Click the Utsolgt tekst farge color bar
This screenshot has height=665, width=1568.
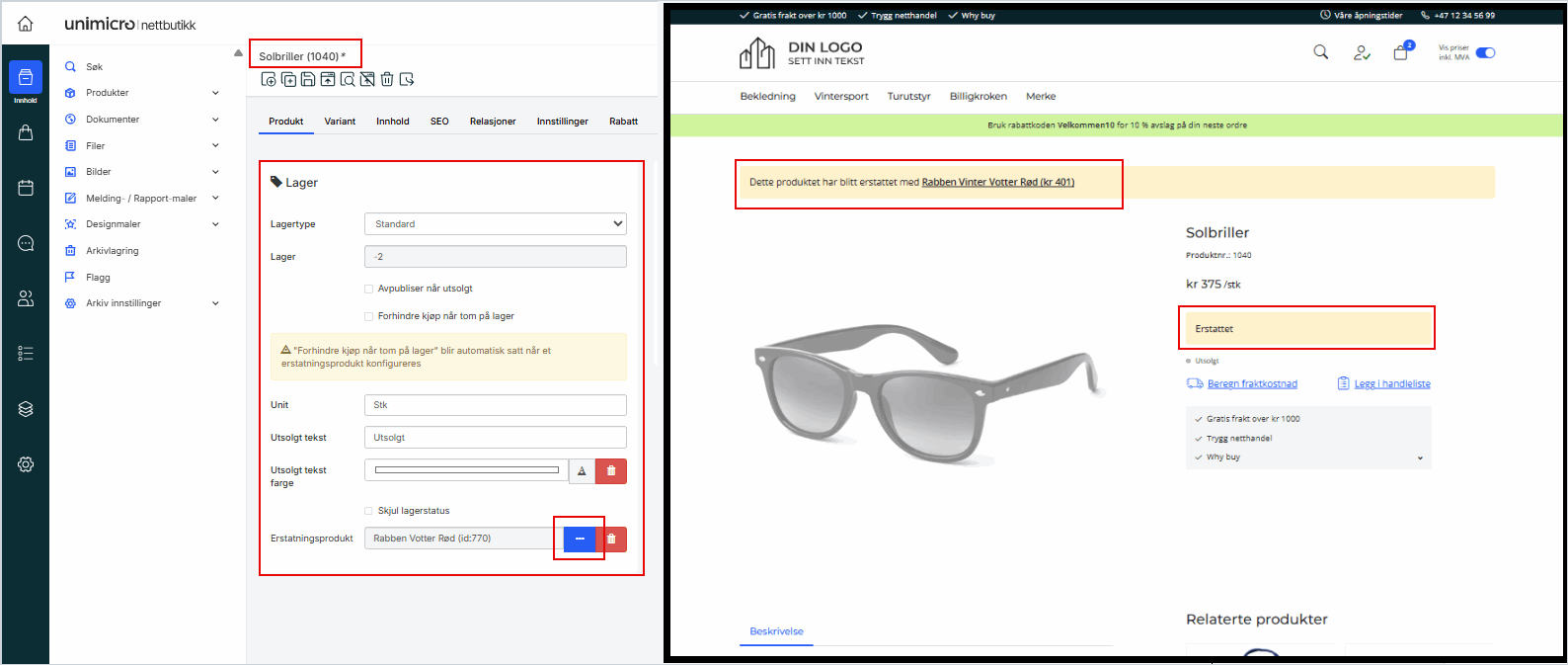click(466, 470)
